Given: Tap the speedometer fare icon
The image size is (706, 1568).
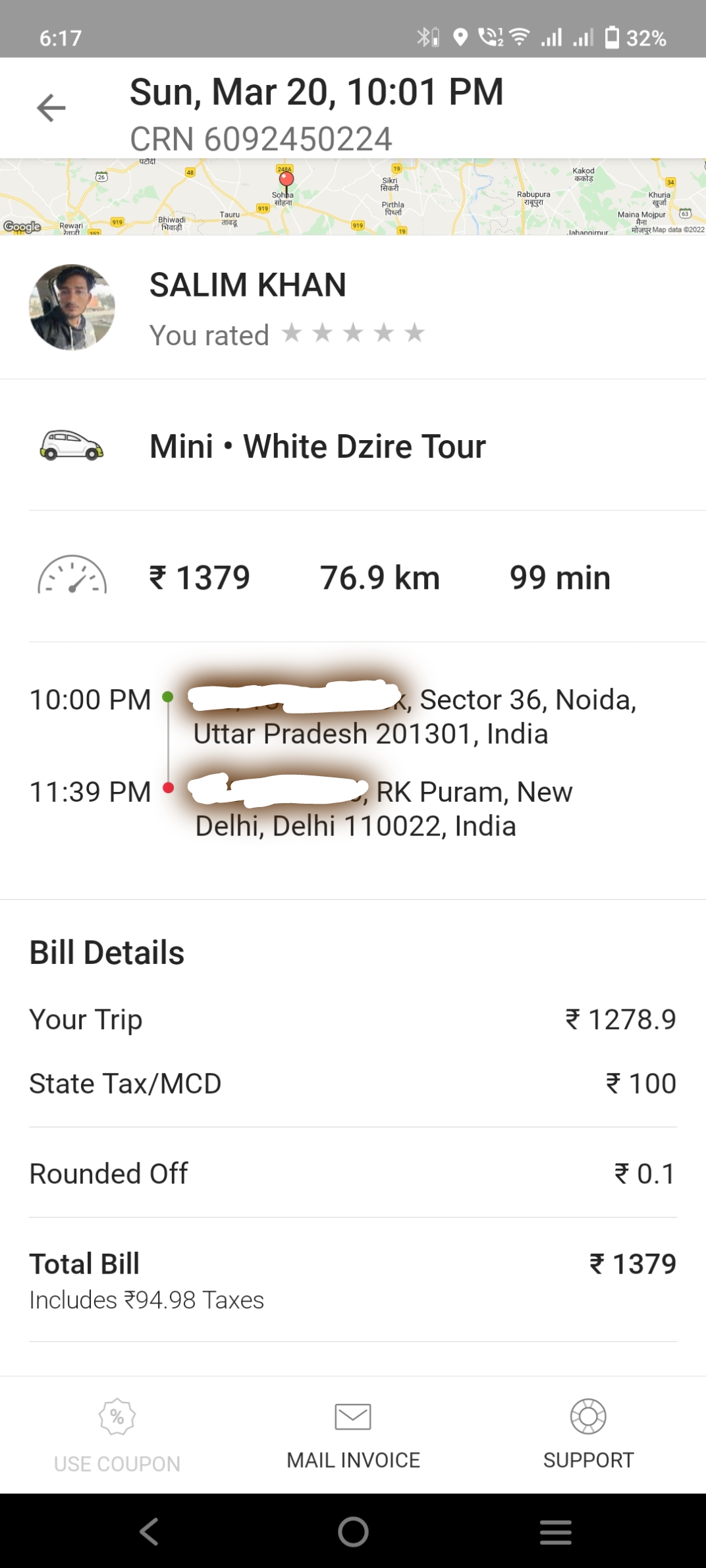Looking at the screenshot, I should pos(72,576).
